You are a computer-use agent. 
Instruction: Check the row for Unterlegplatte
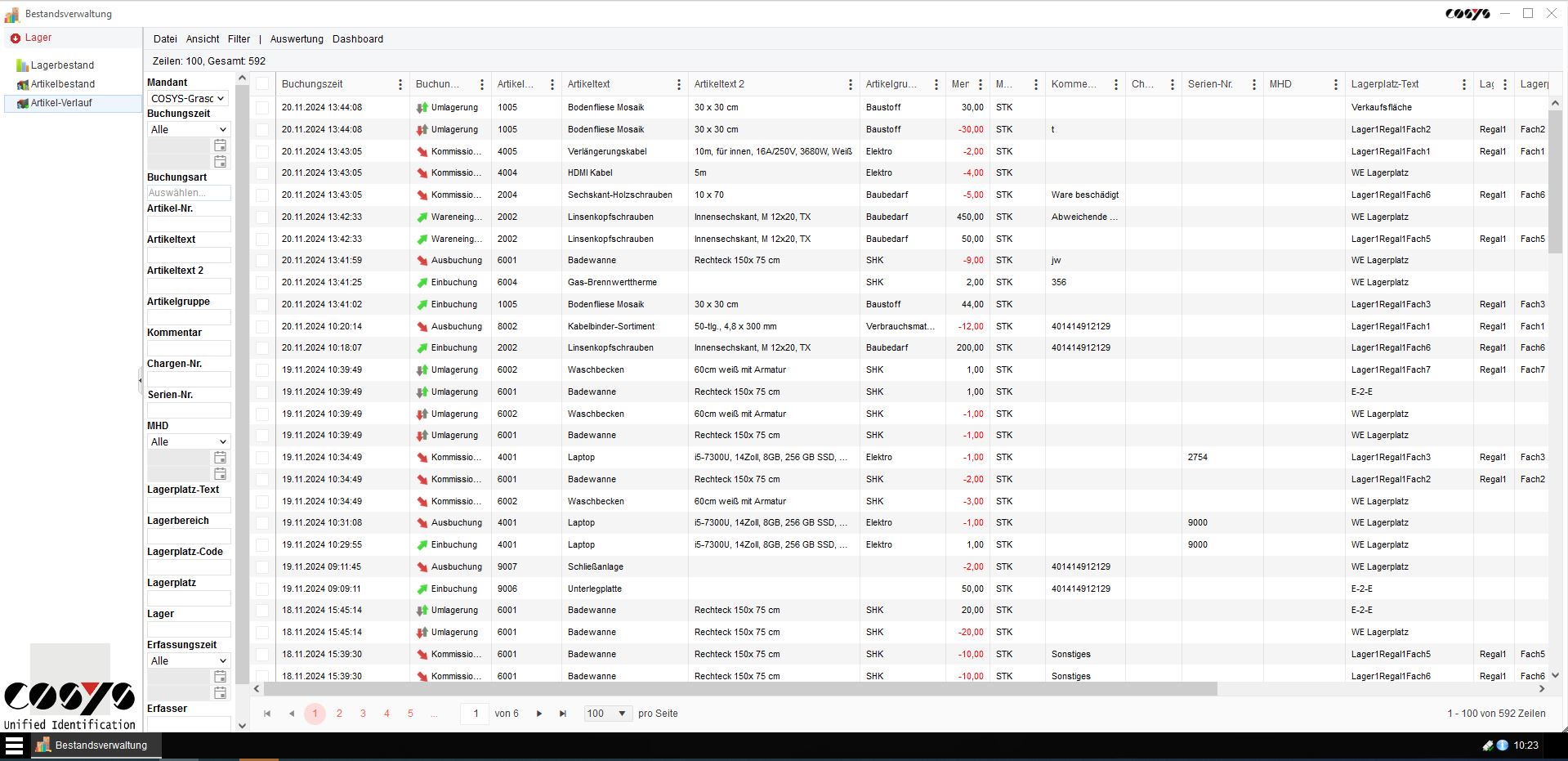pos(262,589)
